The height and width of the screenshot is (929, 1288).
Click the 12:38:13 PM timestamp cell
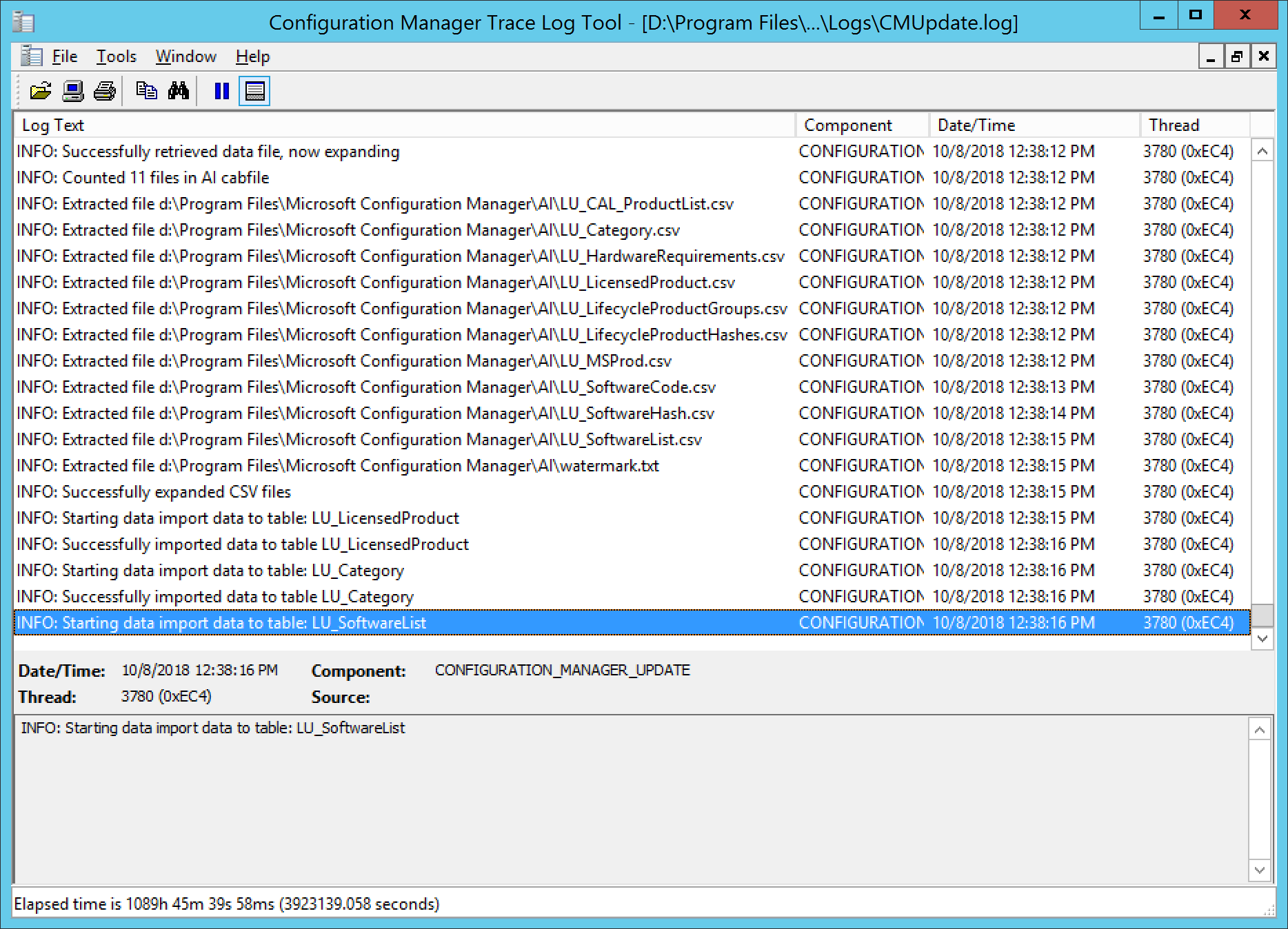(1014, 387)
